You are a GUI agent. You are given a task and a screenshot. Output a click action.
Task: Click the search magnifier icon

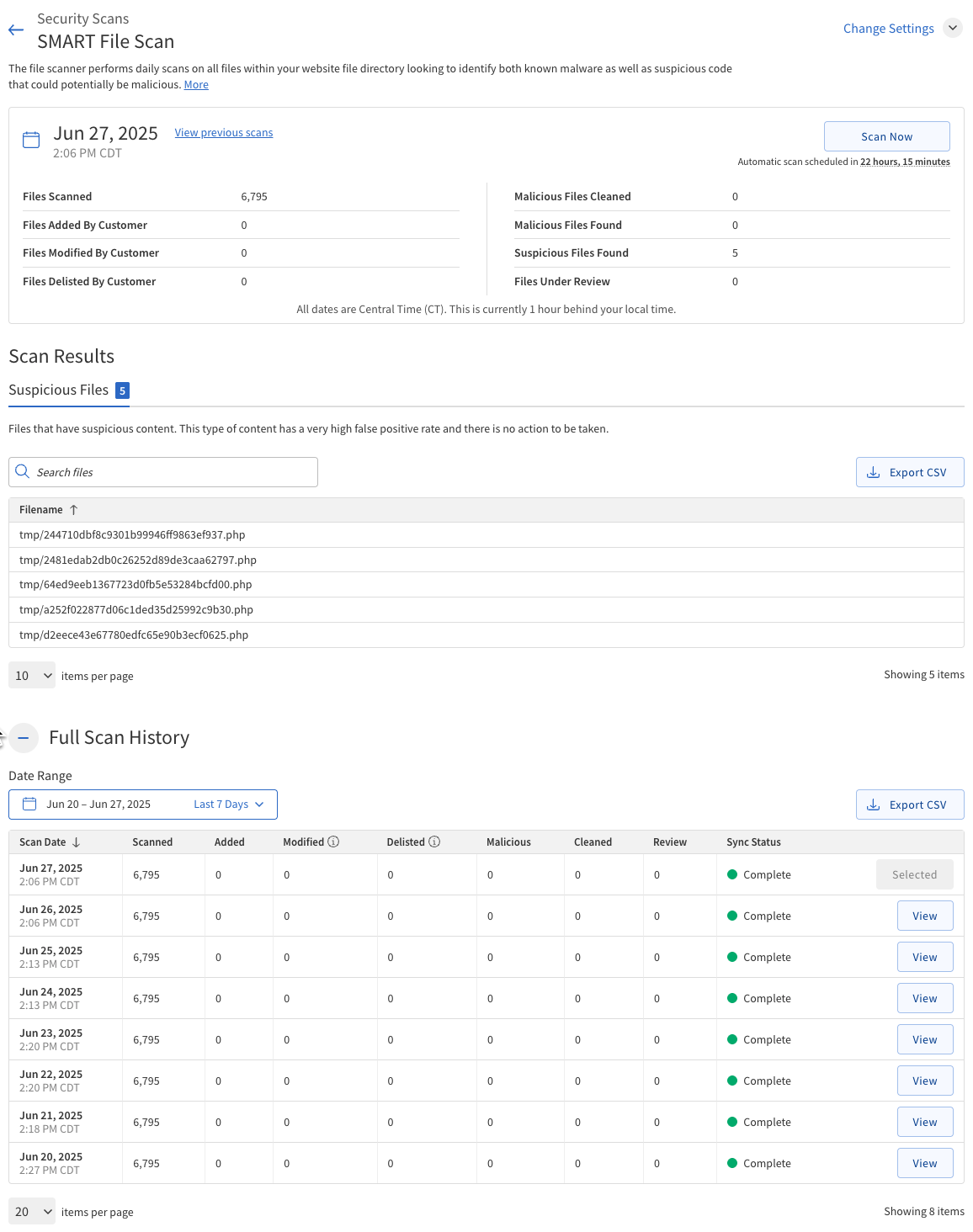(23, 471)
